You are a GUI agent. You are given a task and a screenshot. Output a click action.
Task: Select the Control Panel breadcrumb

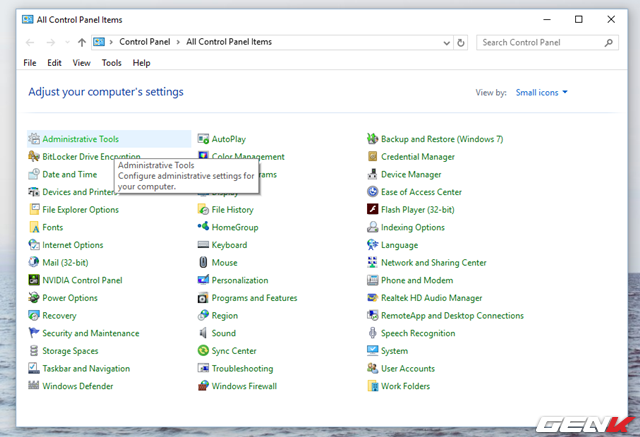[145, 42]
